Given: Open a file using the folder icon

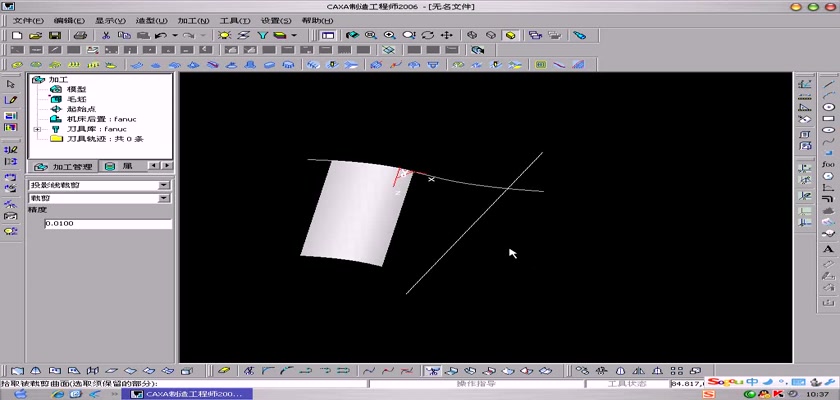Looking at the screenshot, I should pyautogui.click(x=35, y=35).
